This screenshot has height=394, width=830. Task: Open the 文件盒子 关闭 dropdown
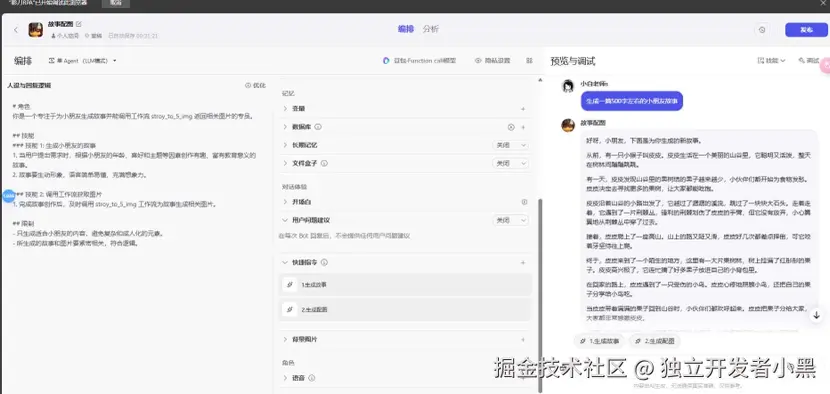(510, 163)
